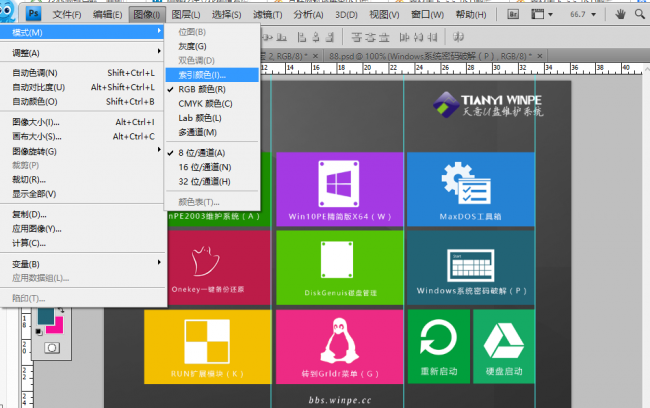Run 自动颜色(O) auto color
Image resolution: width=650 pixels, height=408 pixels.
[x=82, y=102]
